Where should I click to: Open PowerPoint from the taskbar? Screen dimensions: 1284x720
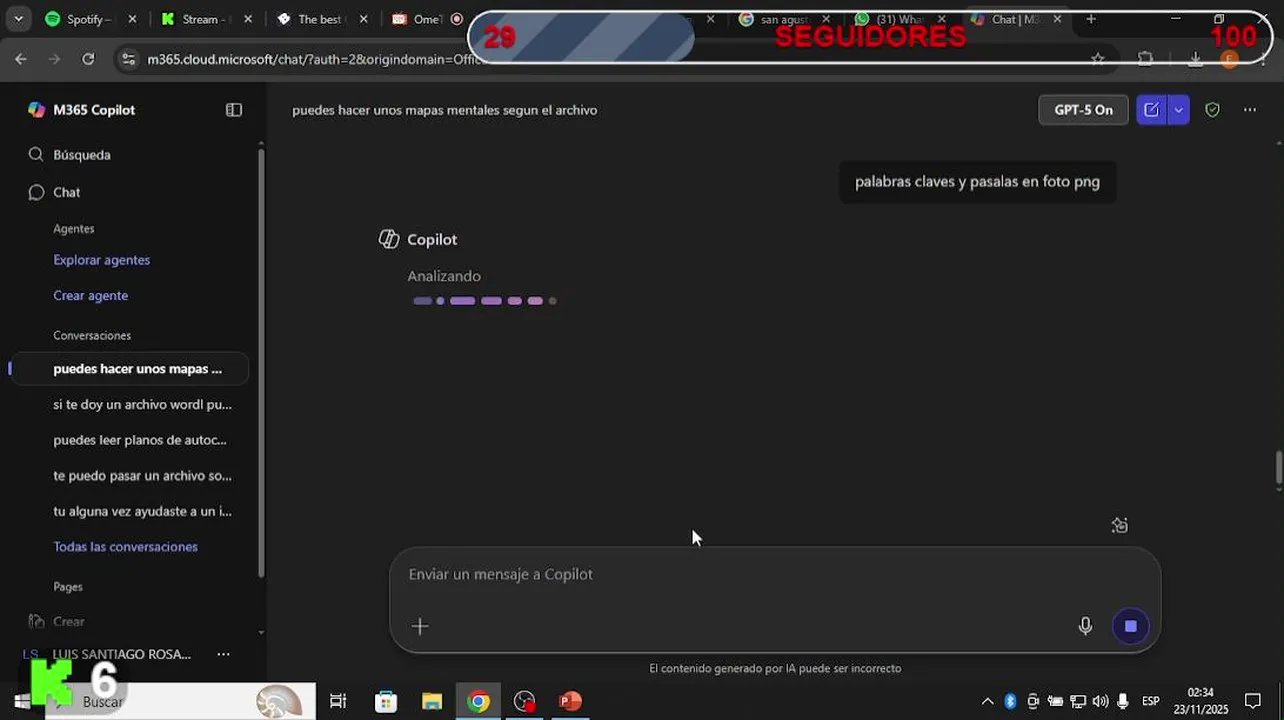(570, 701)
